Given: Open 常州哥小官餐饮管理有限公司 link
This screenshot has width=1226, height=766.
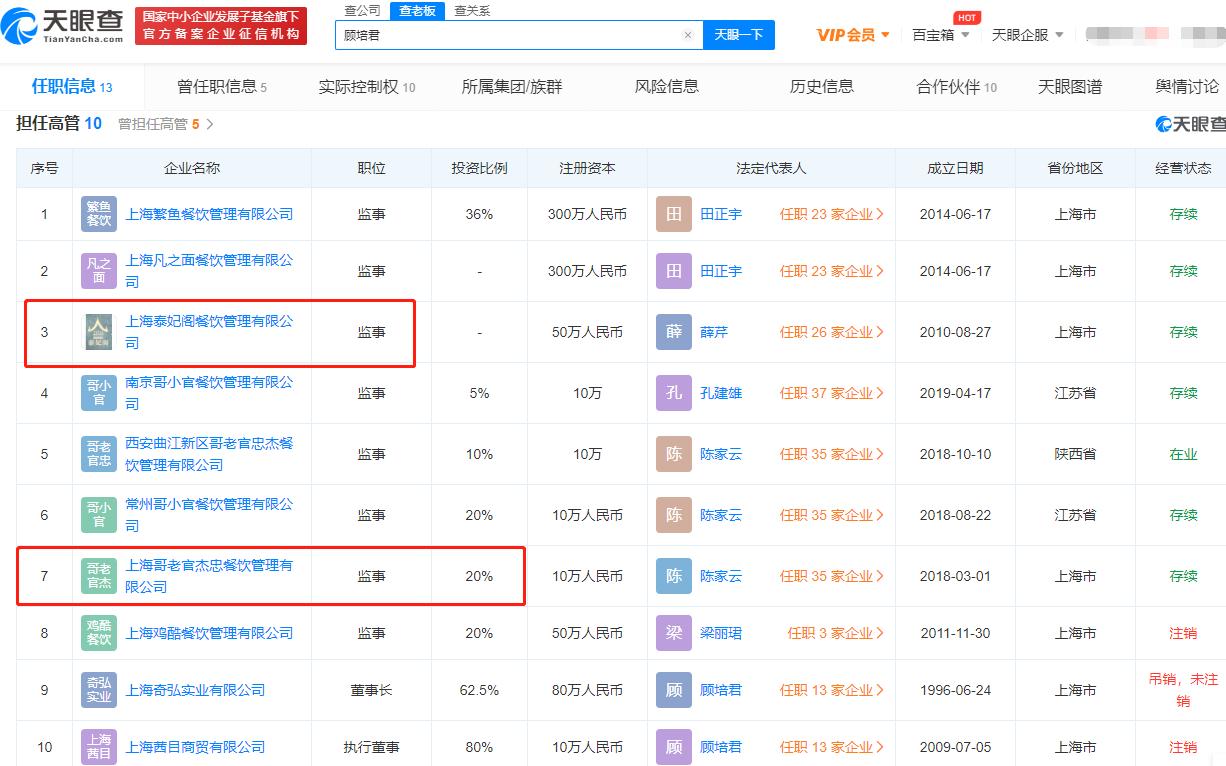Looking at the screenshot, I should [x=209, y=515].
